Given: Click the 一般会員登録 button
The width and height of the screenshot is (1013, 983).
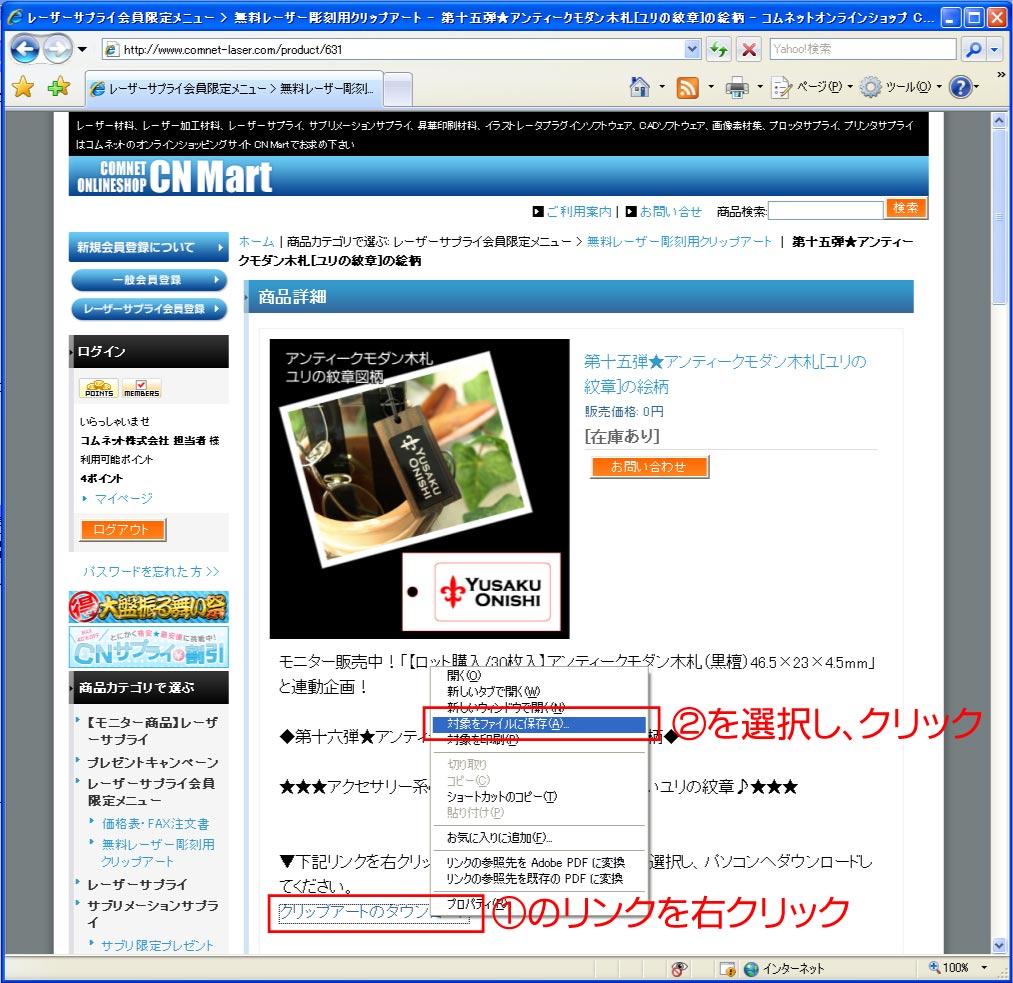Looking at the screenshot, I should coord(149,280).
